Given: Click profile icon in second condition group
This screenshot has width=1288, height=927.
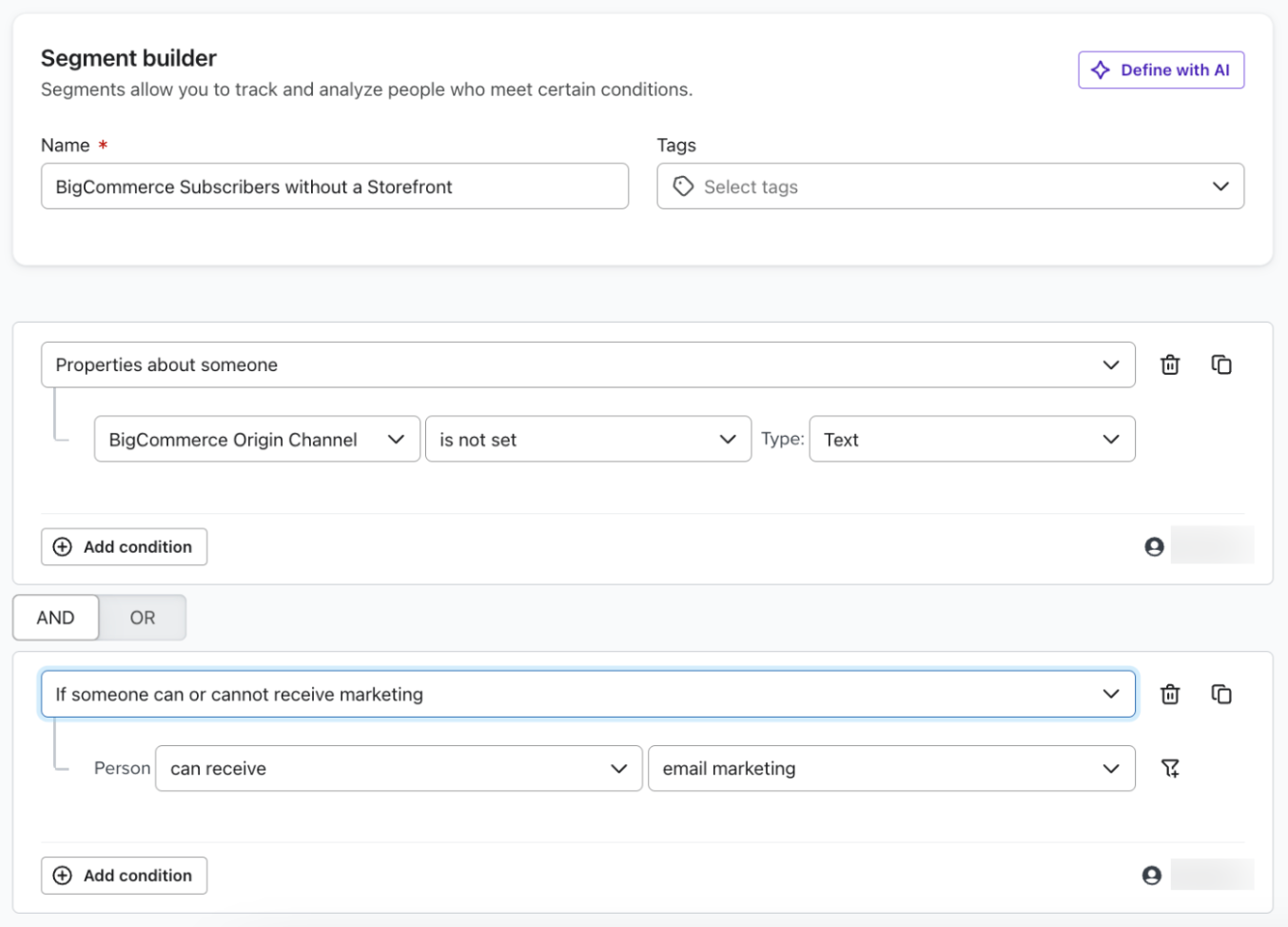Looking at the screenshot, I should click(1152, 876).
